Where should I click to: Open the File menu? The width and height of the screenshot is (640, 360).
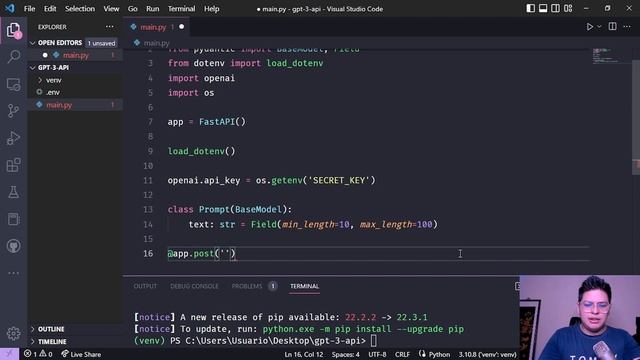pos(29,9)
